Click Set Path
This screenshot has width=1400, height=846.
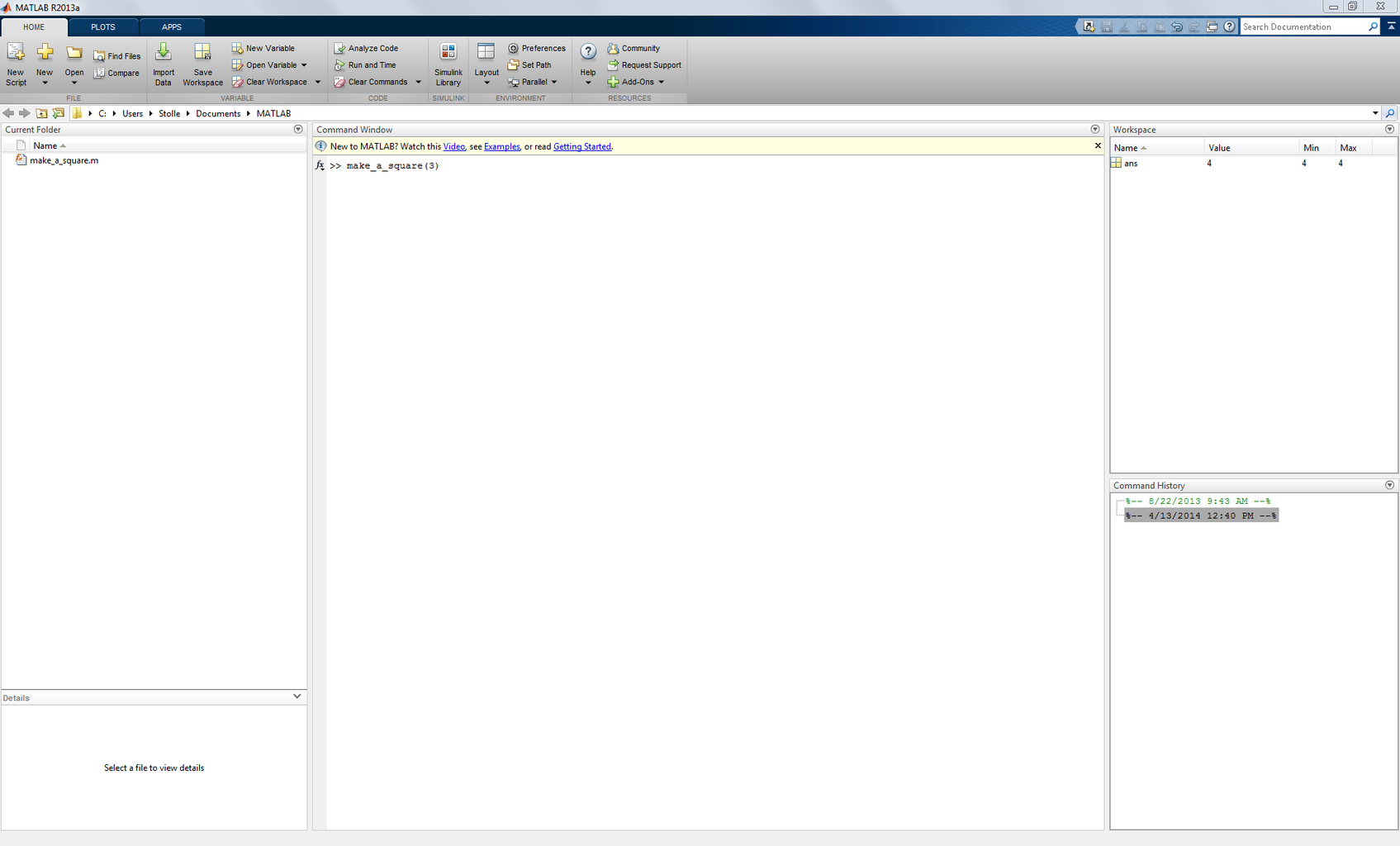pos(529,64)
